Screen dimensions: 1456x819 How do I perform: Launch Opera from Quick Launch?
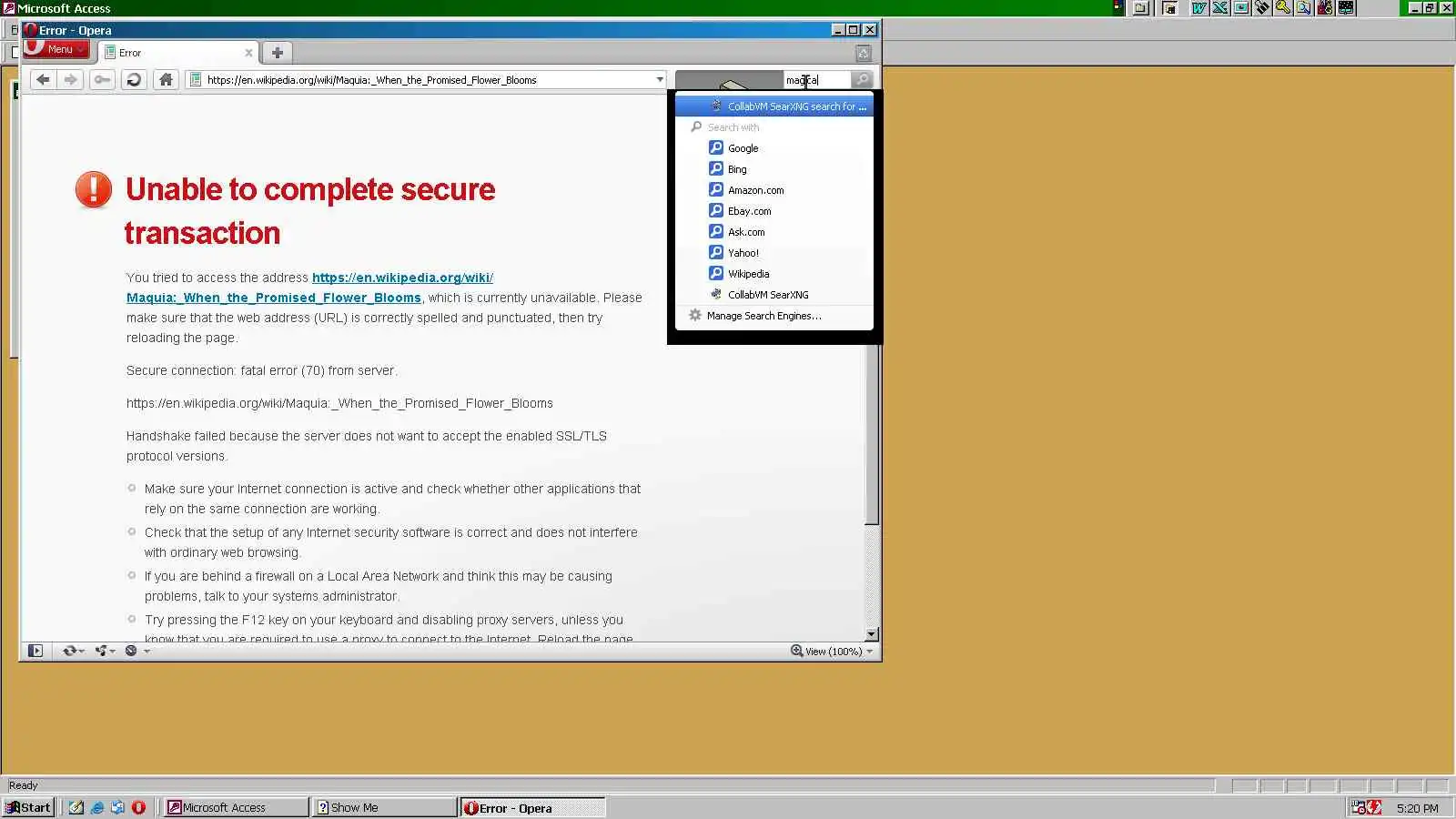[138, 807]
